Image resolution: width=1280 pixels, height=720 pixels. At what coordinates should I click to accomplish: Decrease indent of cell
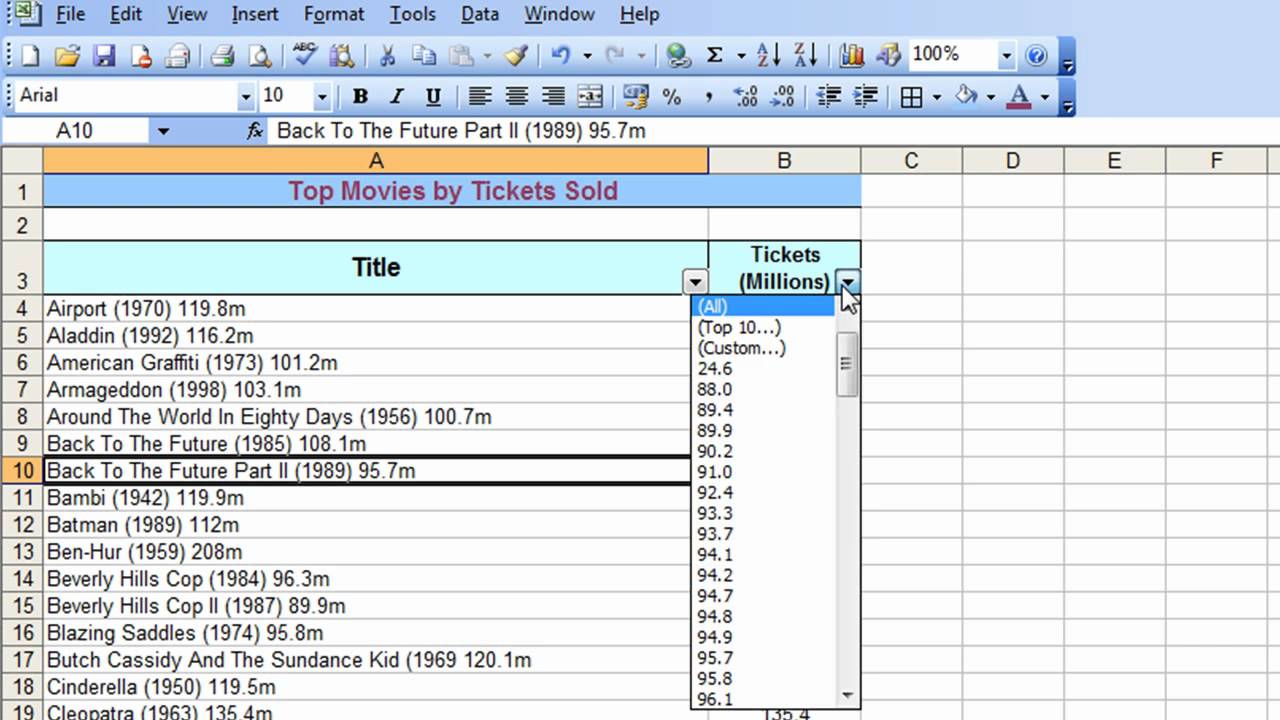[x=828, y=97]
